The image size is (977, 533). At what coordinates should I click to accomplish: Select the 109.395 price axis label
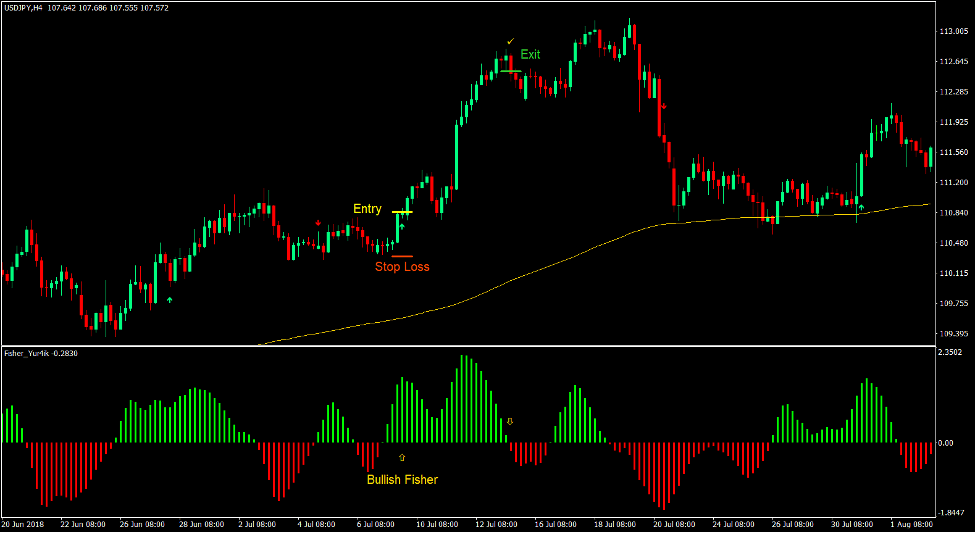(x=953, y=334)
